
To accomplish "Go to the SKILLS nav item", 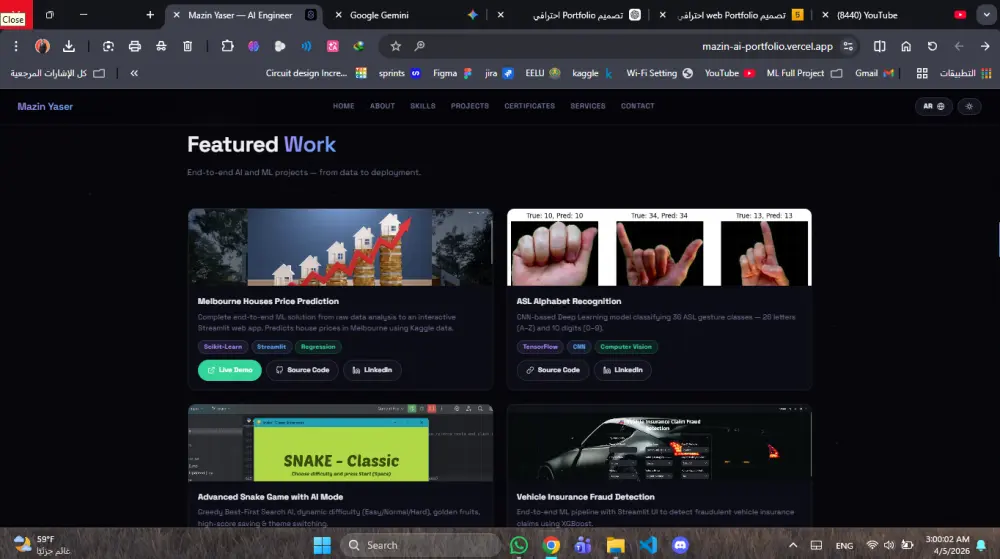I will click(x=423, y=106).
